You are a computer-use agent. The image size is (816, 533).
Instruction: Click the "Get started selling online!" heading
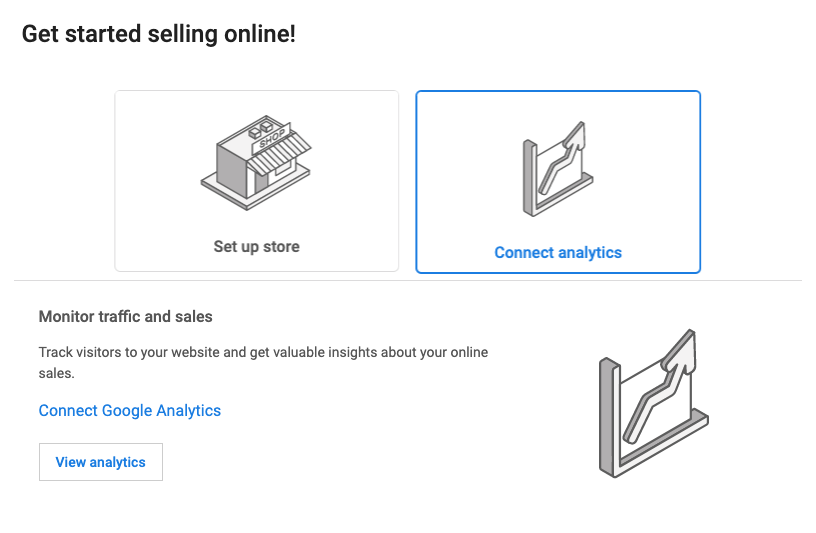pos(159,34)
